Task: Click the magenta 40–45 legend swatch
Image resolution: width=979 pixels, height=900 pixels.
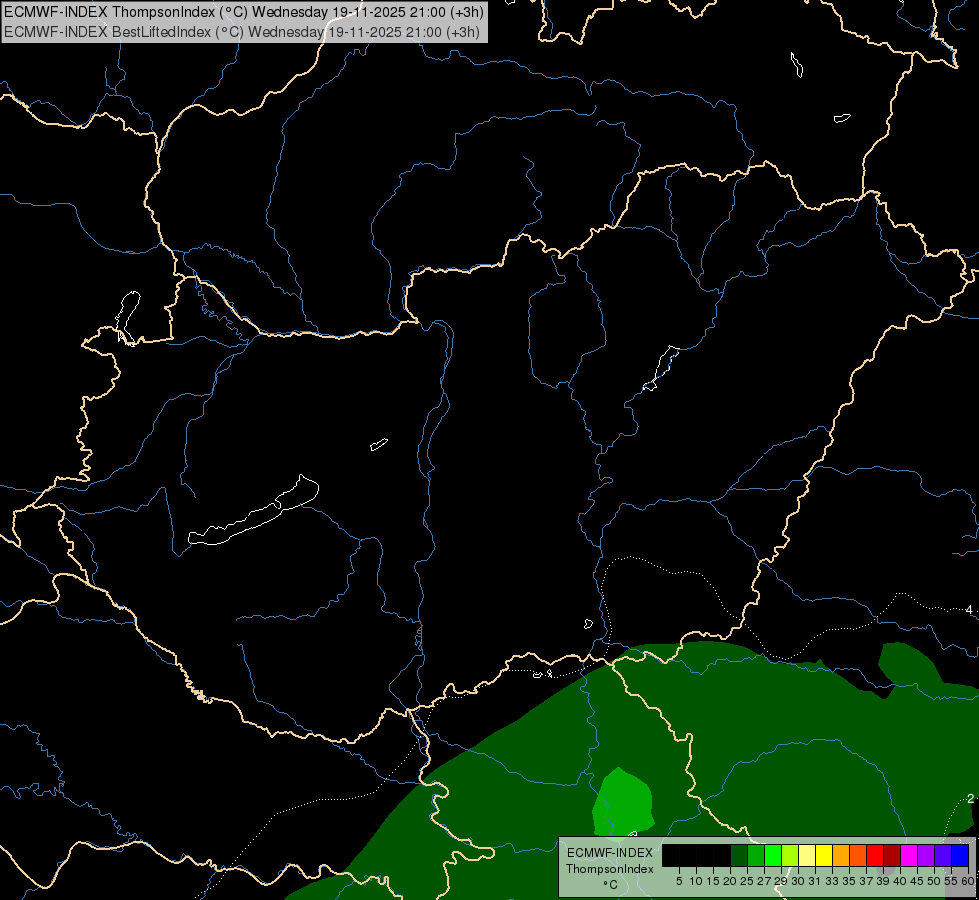Action: click(908, 856)
